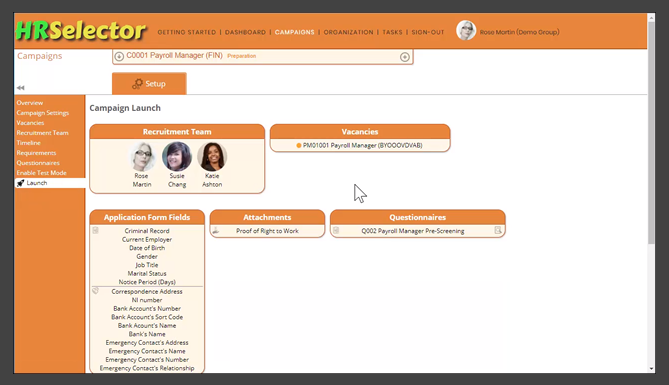Open Q002 Payroll Manager Pre-Screening
The width and height of the screenshot is (669, 385).
(x=413, y=231)
